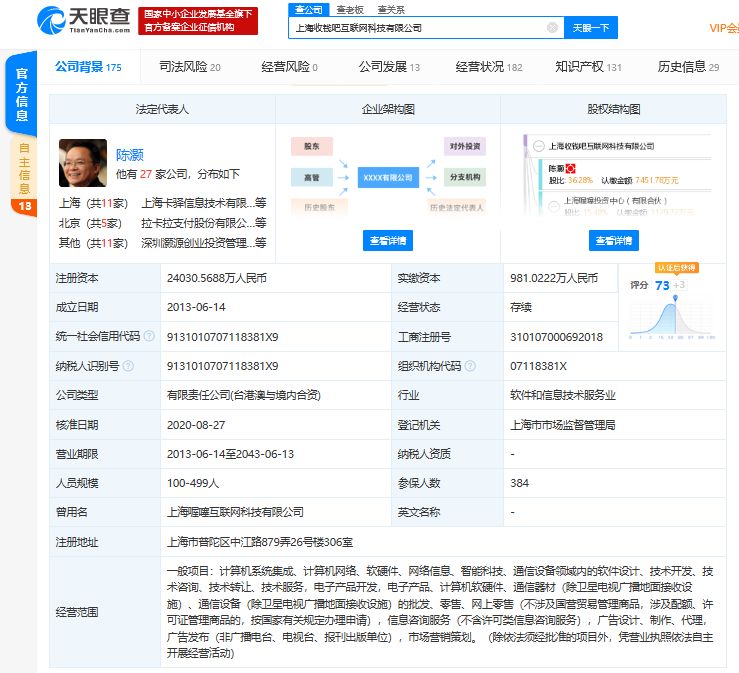Click 查看详情 under 企业架构图
The width and height of the screenshot is (739, 673).
click(388, 240)
